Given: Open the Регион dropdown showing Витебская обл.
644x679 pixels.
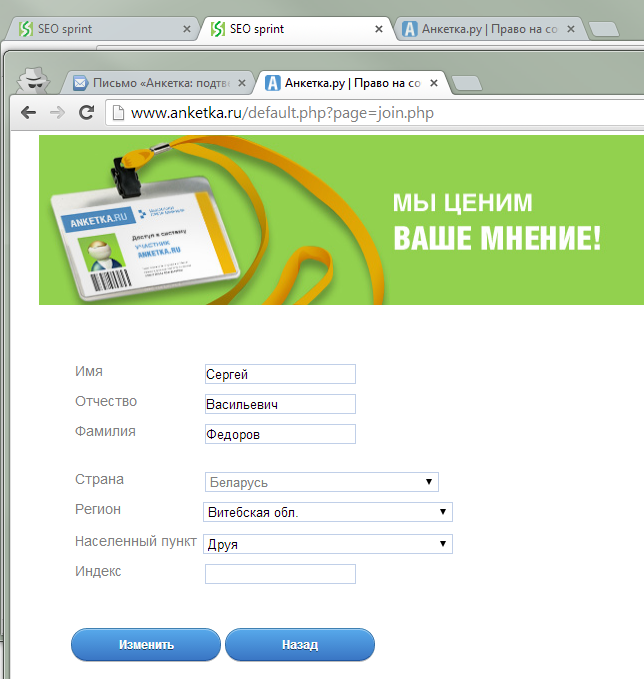Looking at the screenshot, I should tap(328, 512).
